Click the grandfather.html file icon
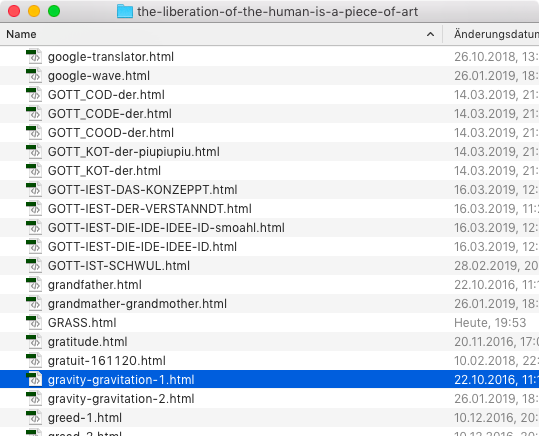Image resolution: width=539 pixels, height=436 pixels. tap(34, 284)
